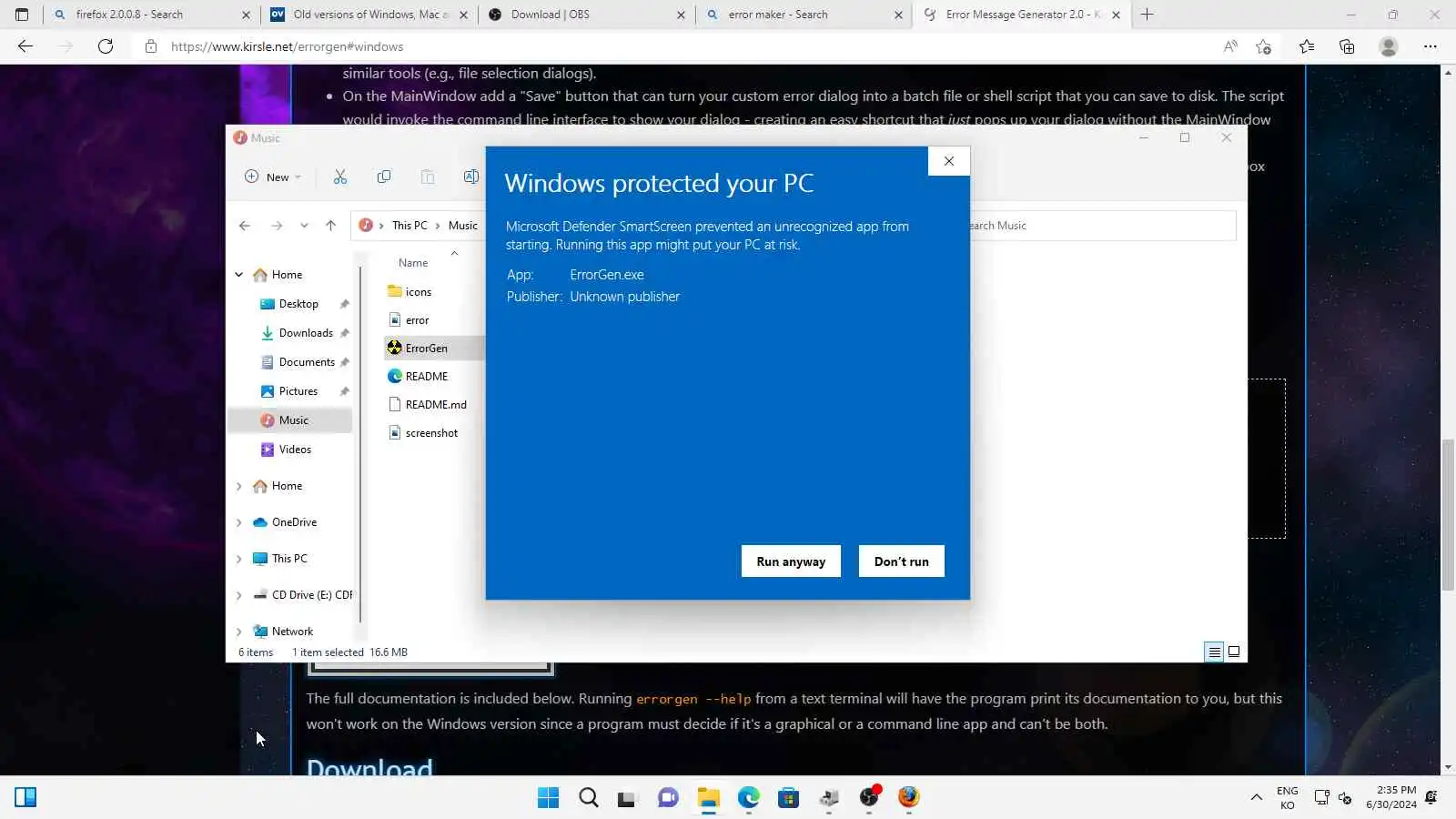Sort files by the Name column
This screenshot has width=1456, height=819.
pos(413,263)
